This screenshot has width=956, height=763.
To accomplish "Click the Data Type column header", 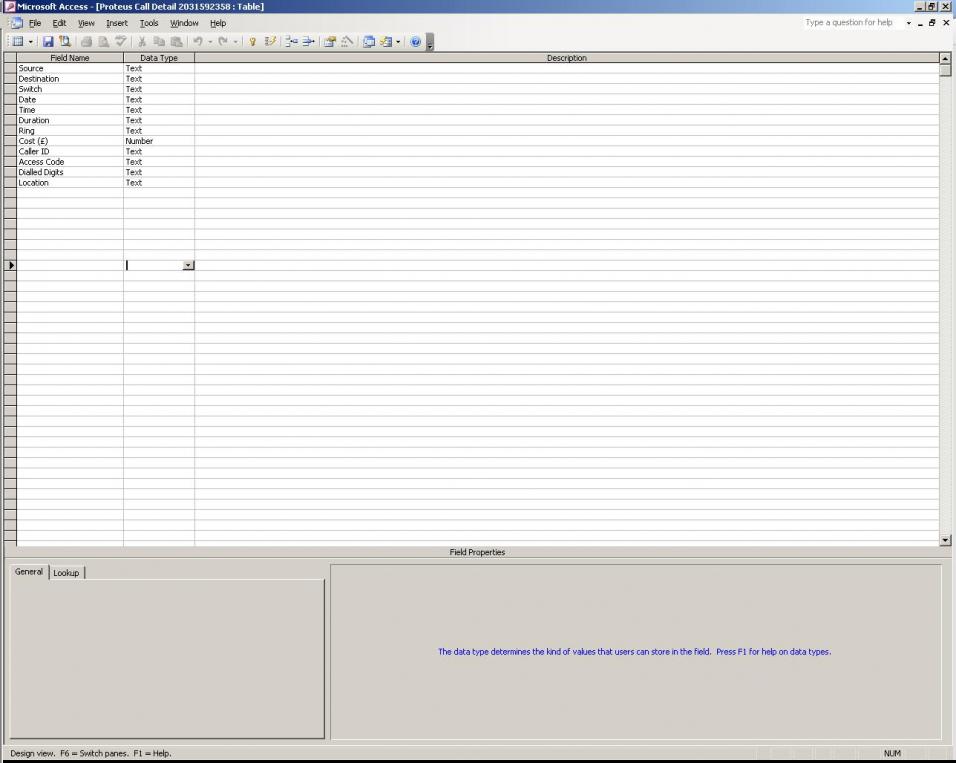I will tap(159, 58).
